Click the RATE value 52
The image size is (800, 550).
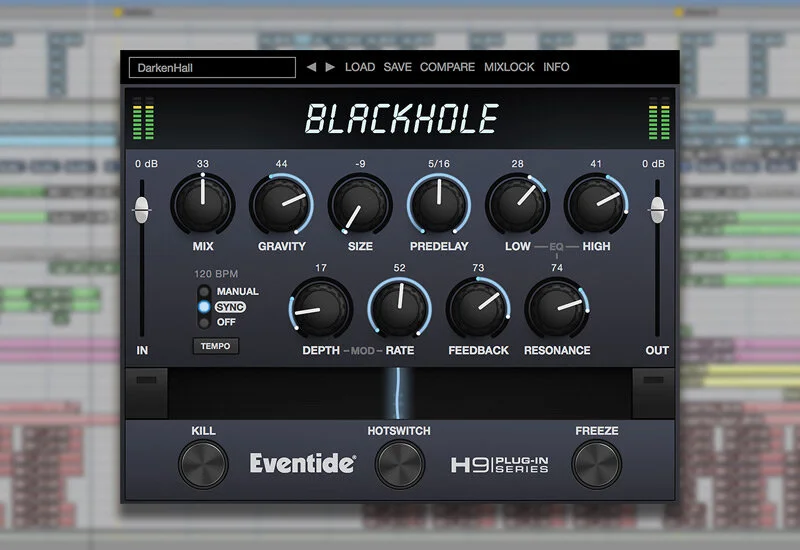[x=399, y=268]
